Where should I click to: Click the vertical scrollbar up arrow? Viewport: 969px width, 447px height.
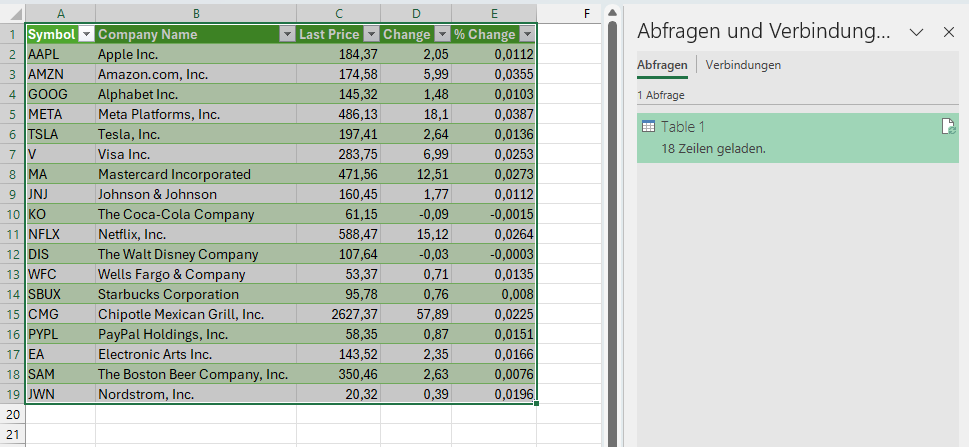click(x=612, y=12)
